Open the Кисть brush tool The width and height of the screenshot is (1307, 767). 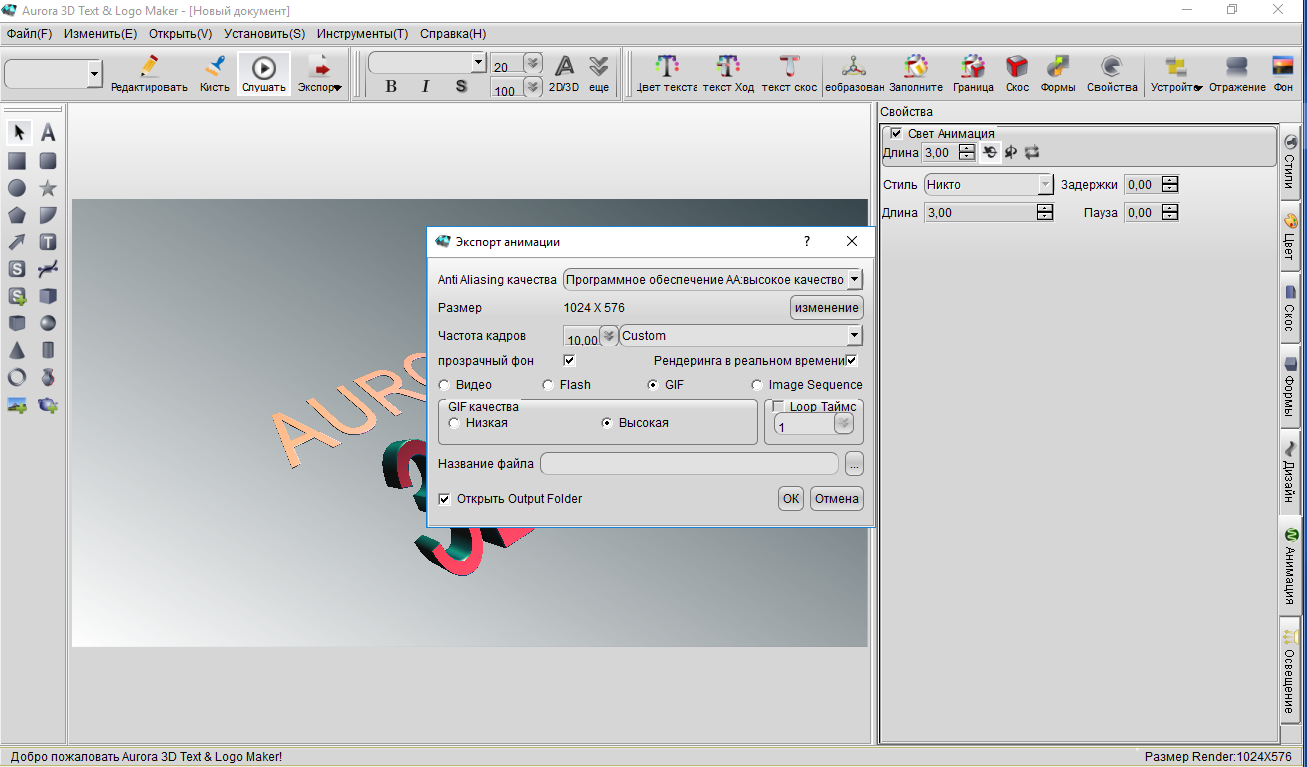pyautogui.click(x=215, y=74)
